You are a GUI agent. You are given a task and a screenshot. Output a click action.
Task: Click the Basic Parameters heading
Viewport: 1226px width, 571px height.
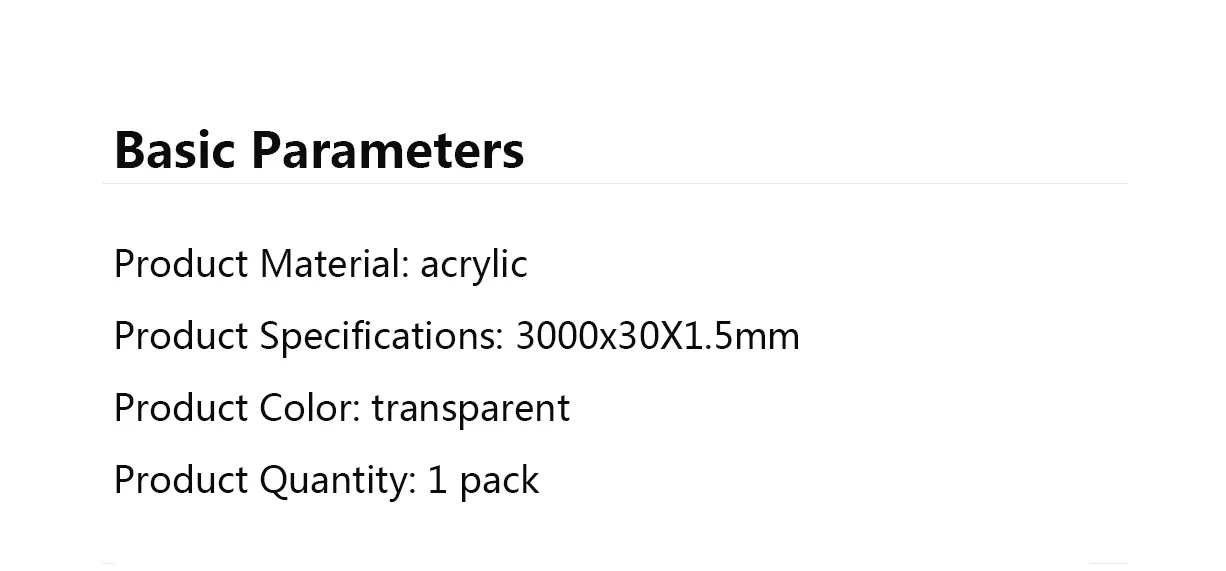coord(319,150)
